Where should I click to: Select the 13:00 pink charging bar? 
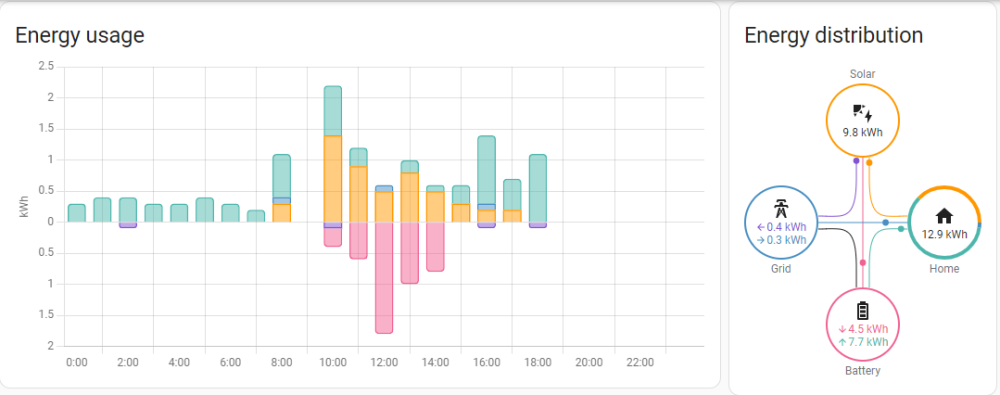coord(409,253)
